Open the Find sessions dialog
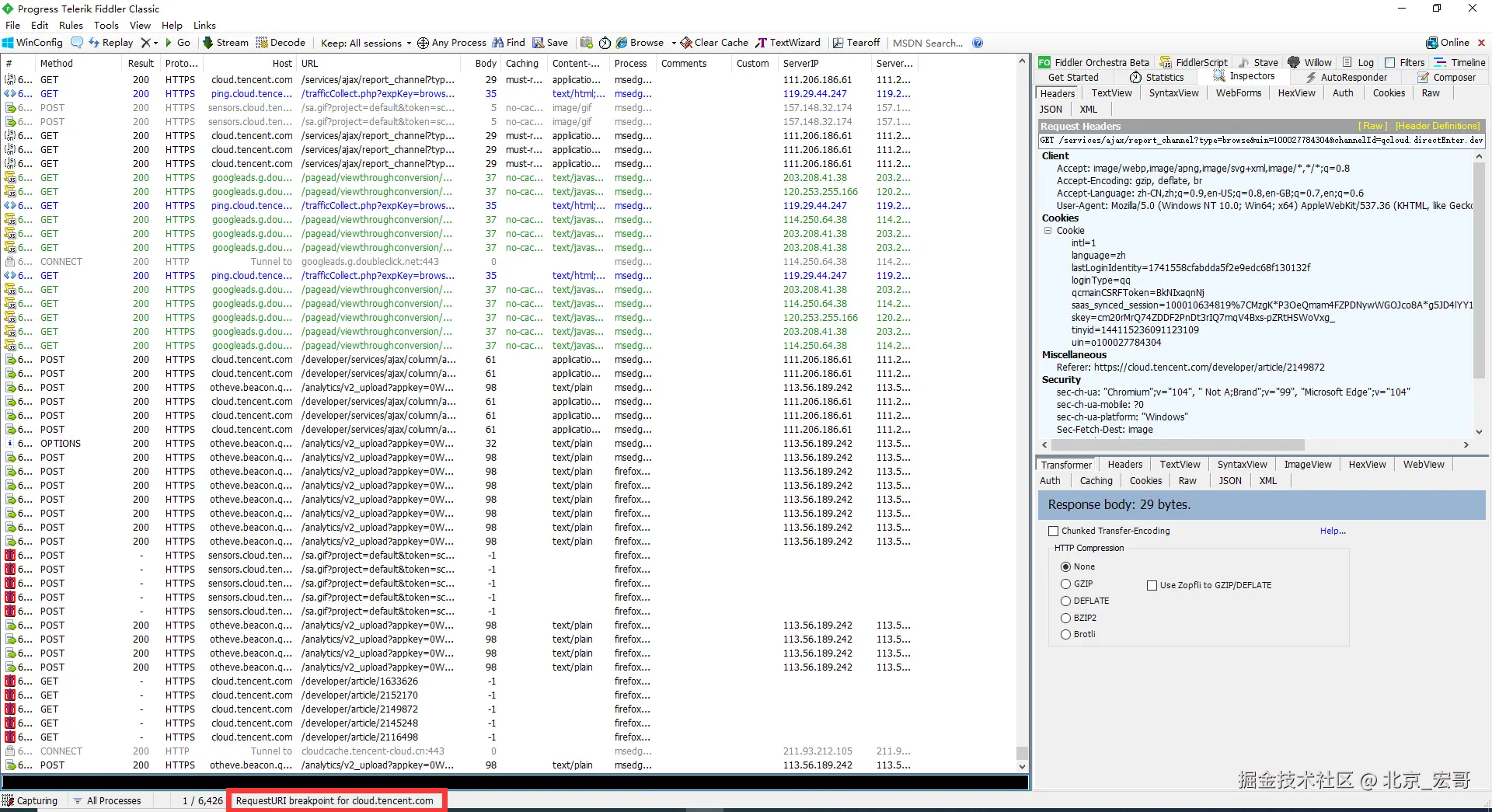Image resolution: width=1492 pixels, height=812 pixels. (509, 43)
